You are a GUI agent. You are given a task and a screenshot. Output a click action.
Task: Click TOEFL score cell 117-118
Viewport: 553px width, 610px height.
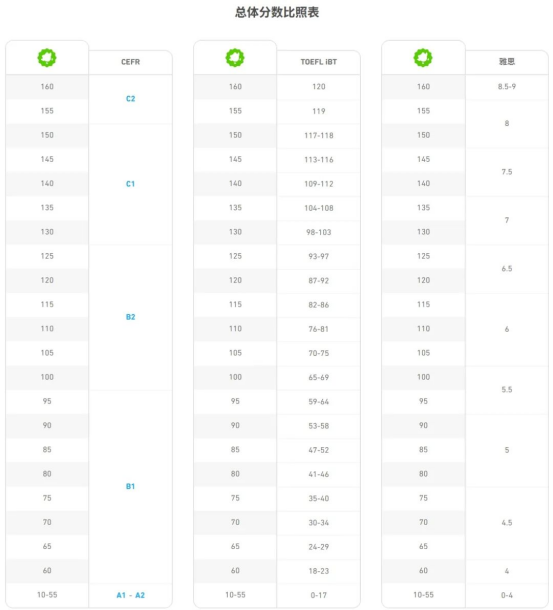[x=319, y=135]
